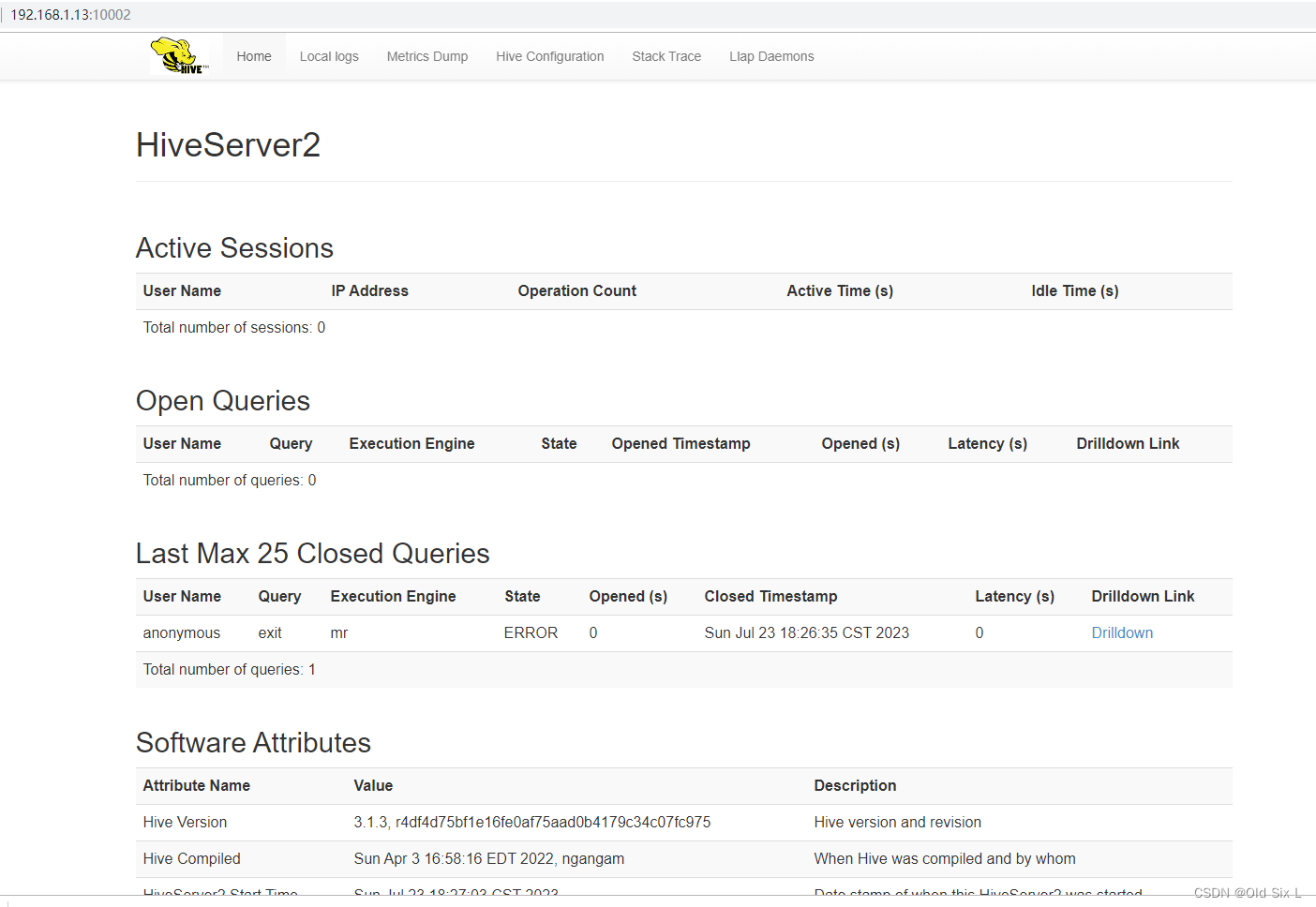Image resolution: width=1316 pixels, height=907 pixels.
Task: Click the browser address bar URL
Action: (70, 15)
